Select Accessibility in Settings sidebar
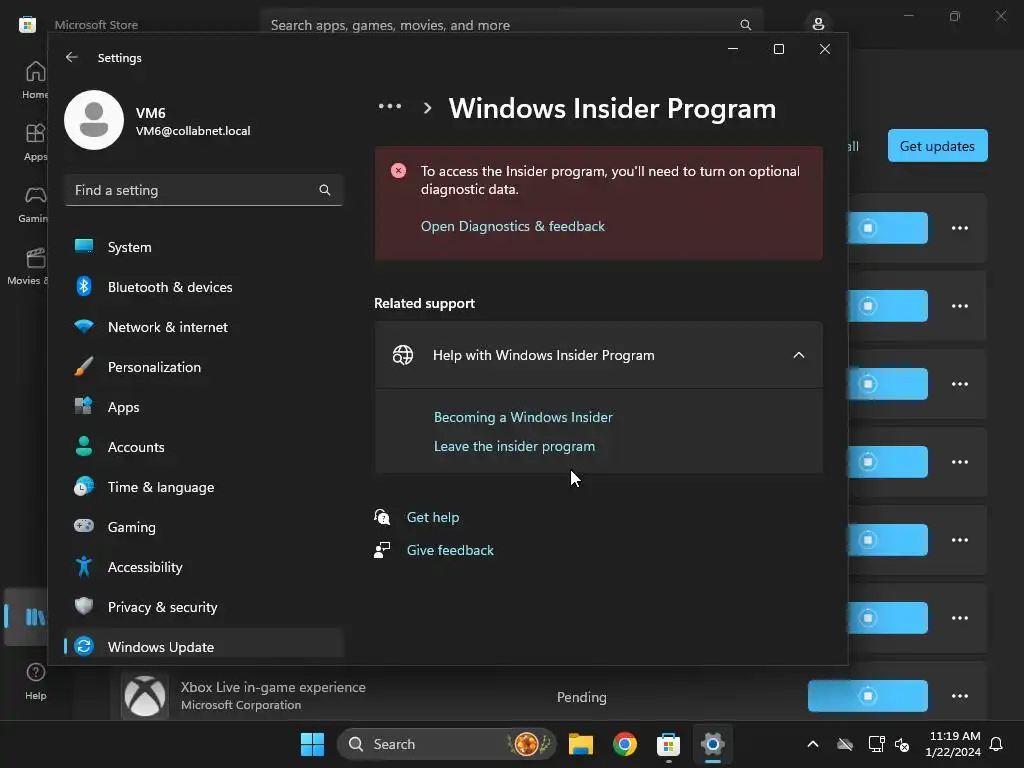 204,567
